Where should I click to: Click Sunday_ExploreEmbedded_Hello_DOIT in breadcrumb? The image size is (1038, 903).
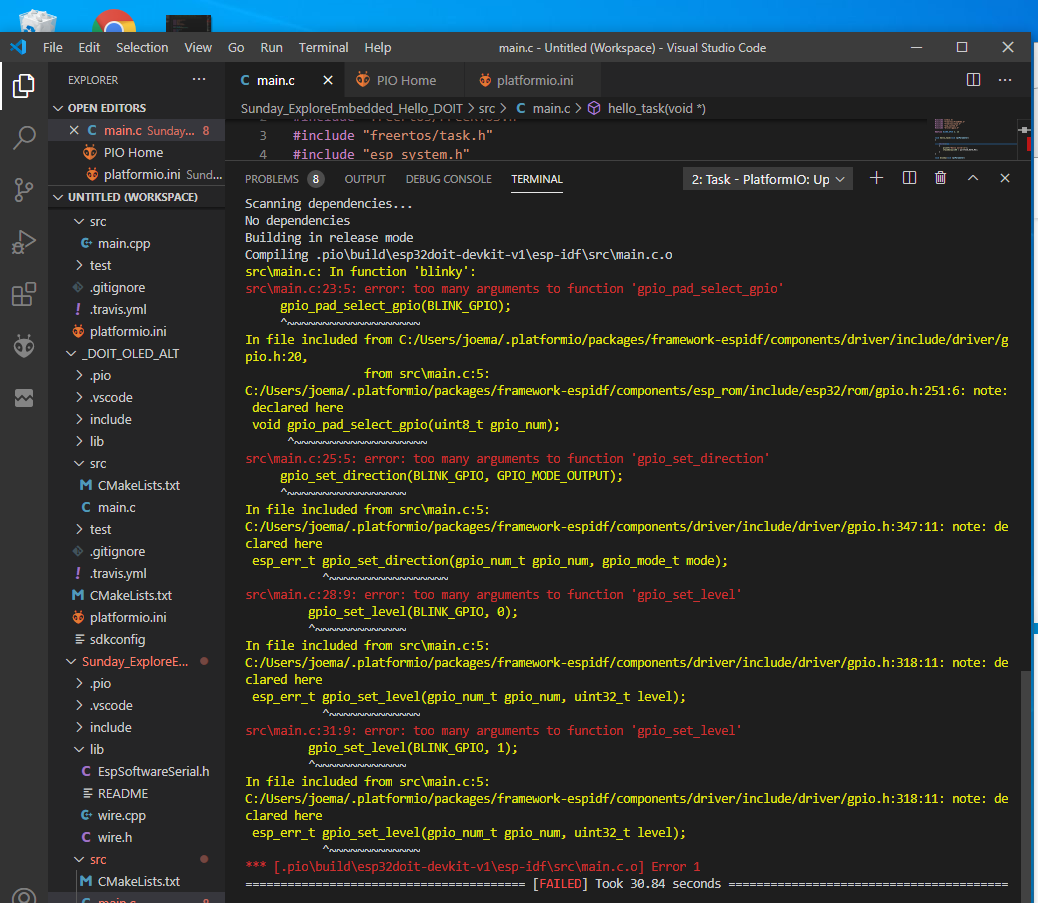tap(352, 108)
